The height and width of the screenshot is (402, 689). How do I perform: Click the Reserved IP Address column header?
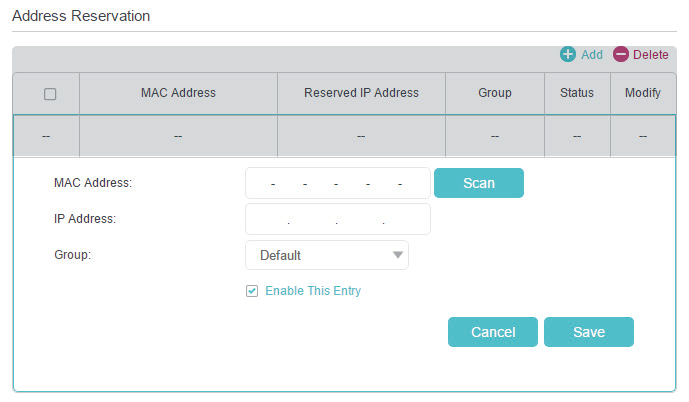point(361,93)
